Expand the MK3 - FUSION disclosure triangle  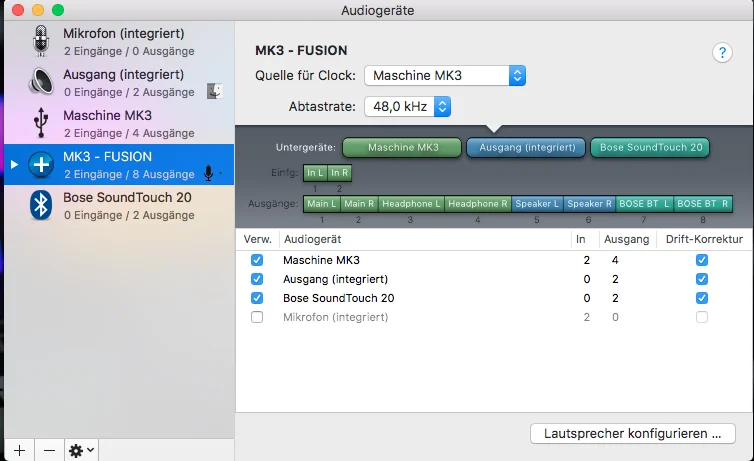click(14, 164)
